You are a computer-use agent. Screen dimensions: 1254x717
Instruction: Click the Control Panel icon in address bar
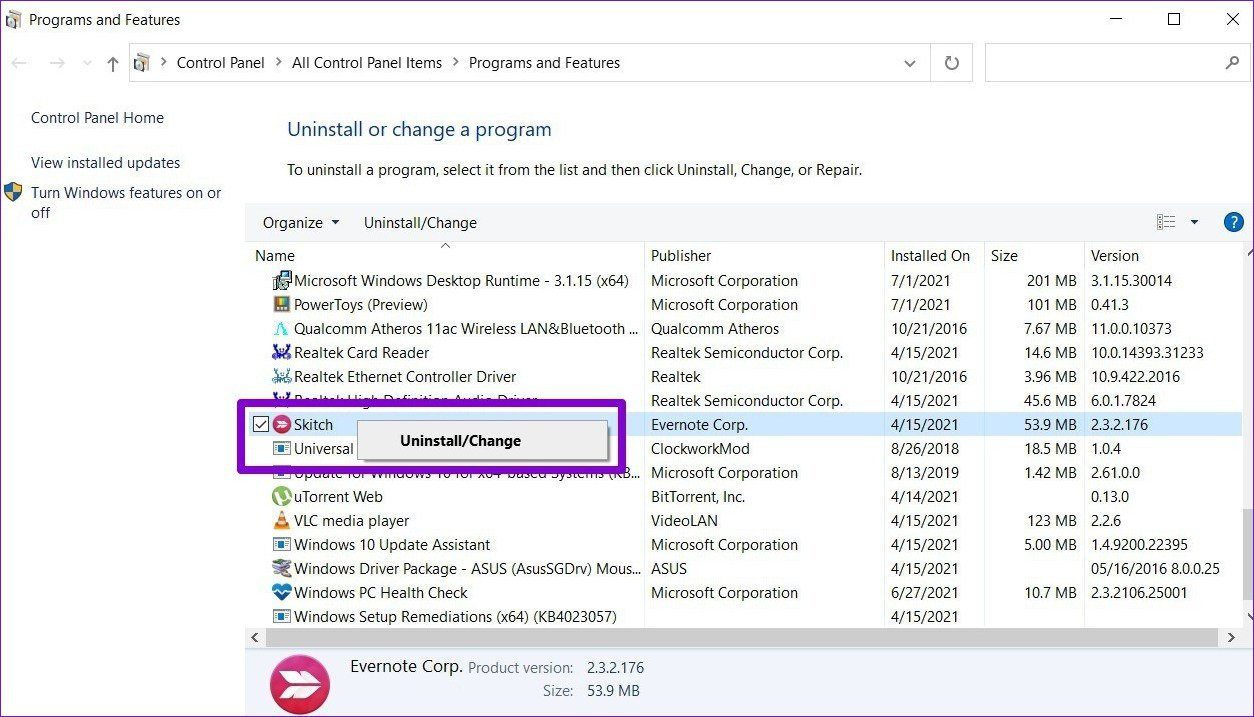[x=142, y=63]
